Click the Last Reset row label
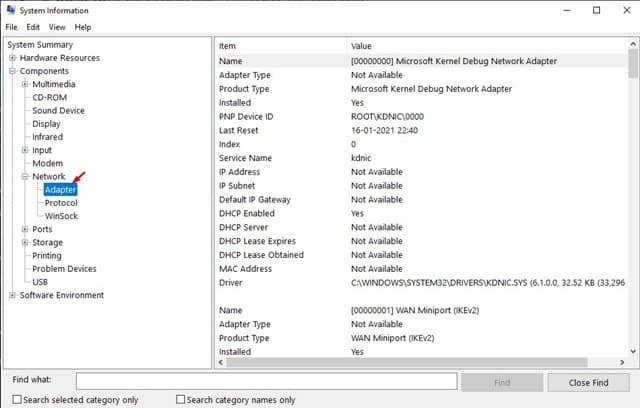The height and width of the screenshot is (408, 640). (x=238, y=131)
